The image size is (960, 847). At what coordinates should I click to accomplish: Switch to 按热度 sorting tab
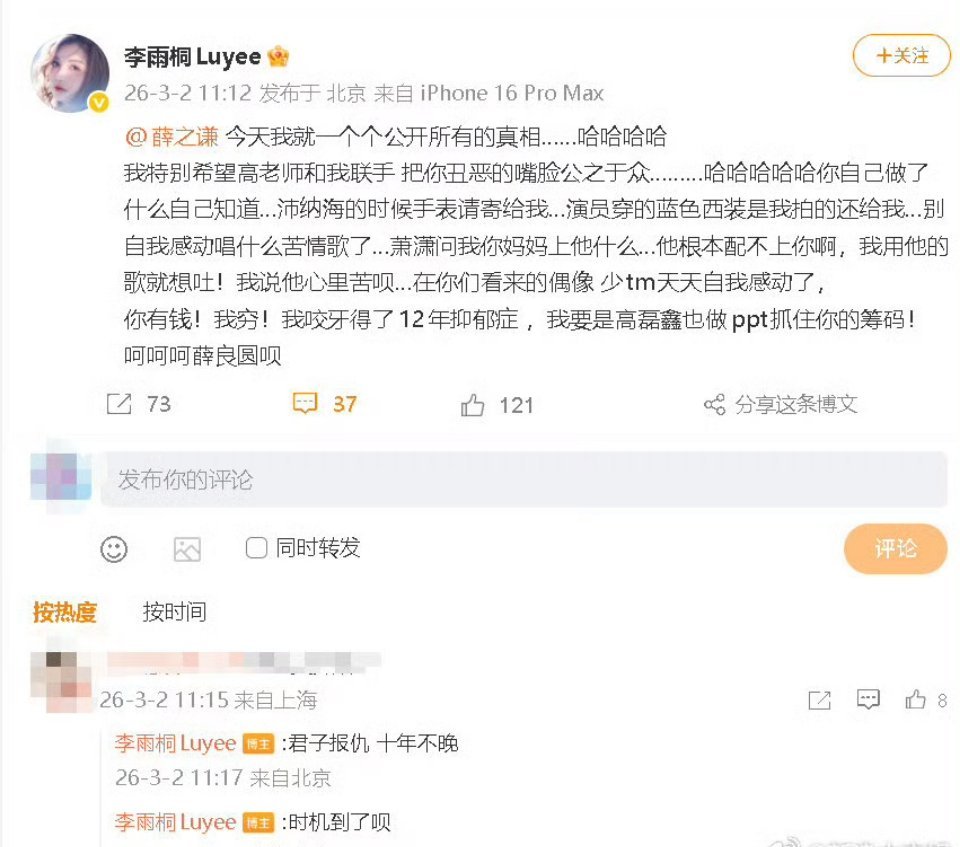click(x=64, y=612)
